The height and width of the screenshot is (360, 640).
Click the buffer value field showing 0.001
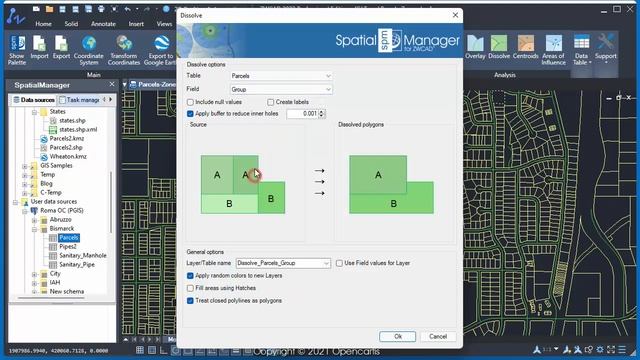[x=302, y=114]
